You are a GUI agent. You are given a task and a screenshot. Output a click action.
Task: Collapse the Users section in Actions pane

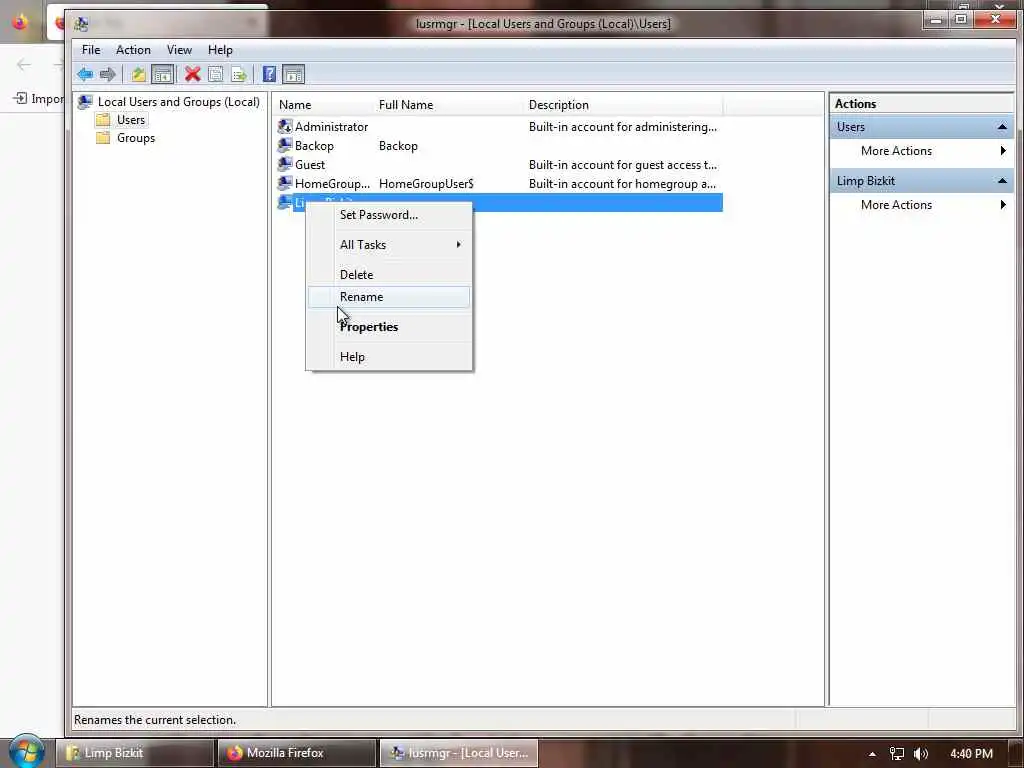tap(1002, 127)
